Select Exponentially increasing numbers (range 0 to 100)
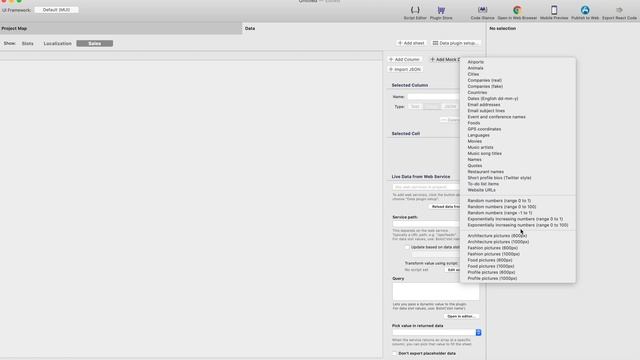The height and width of the screenshot is (360, 640). (x=518, y=225)
